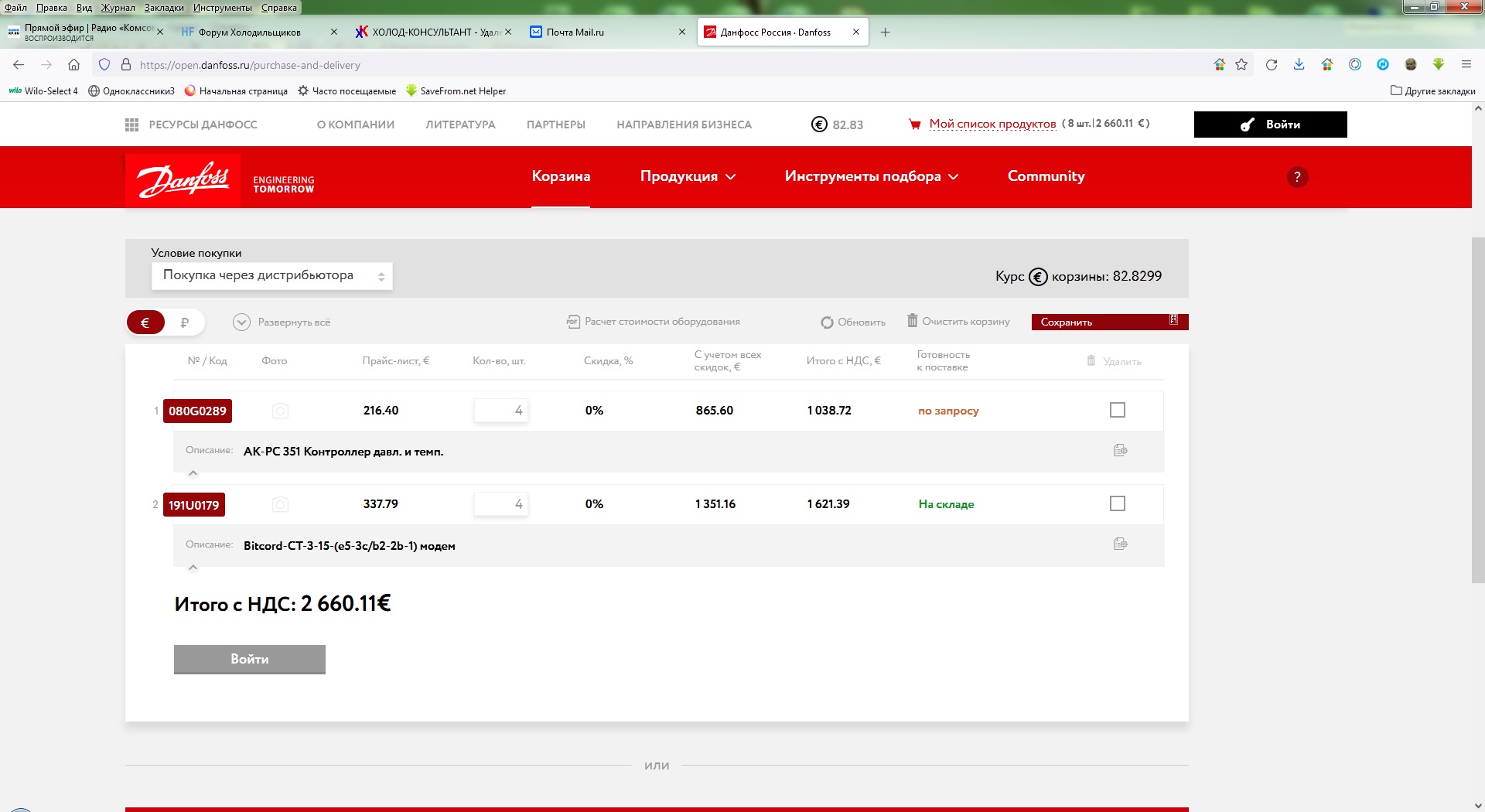Open the Wilo-Select 4 bookmark
Viewport: 1485px width, 812px height.
click(43, 90)
